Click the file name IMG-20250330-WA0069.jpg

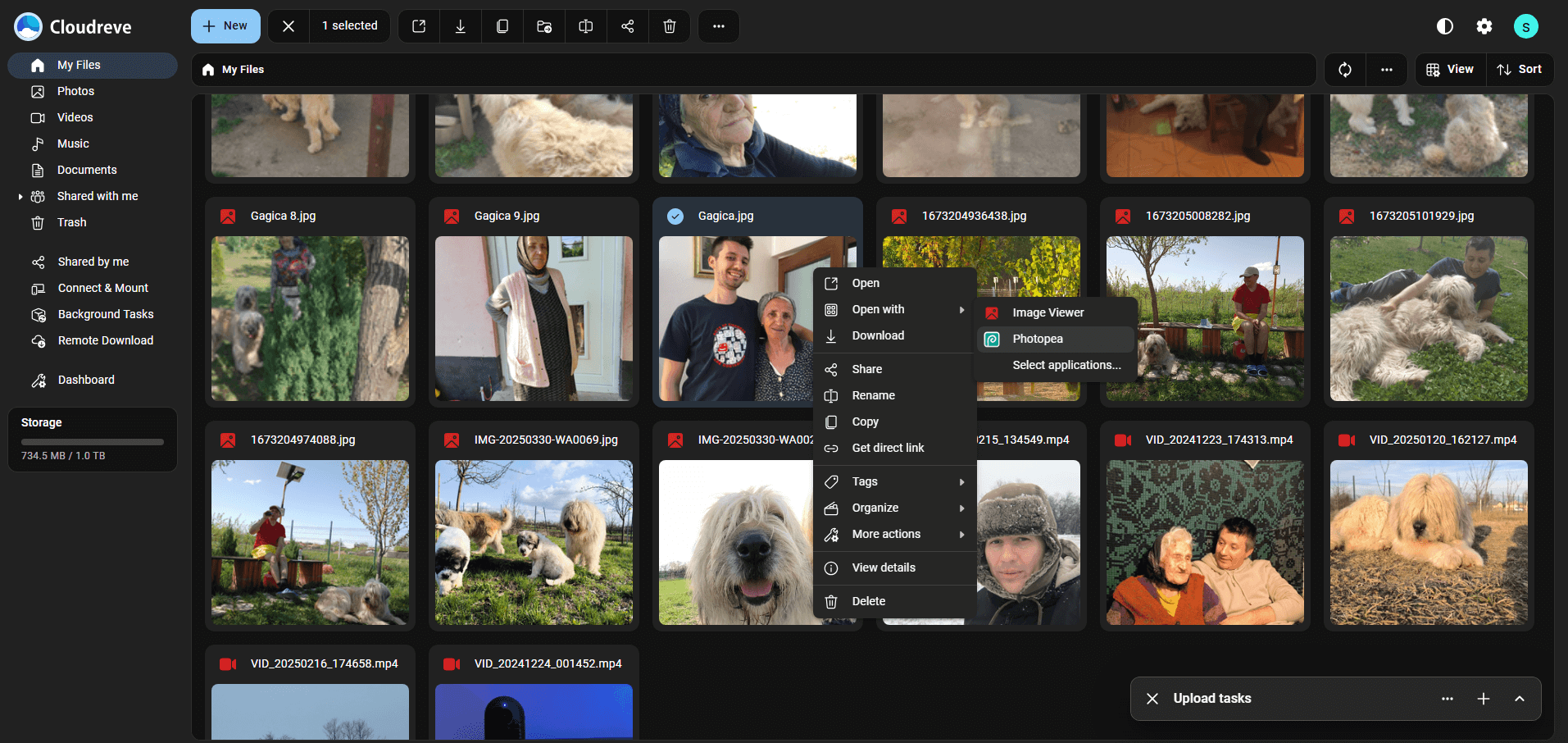tap(546, 440)
